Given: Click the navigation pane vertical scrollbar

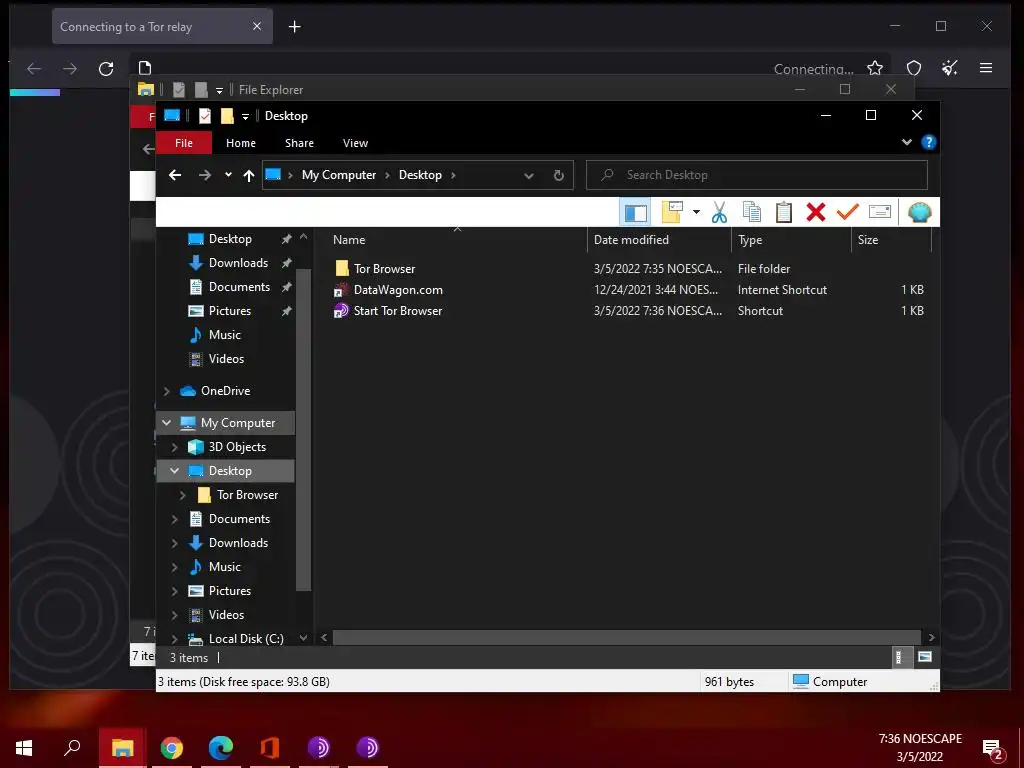Looking at the screenshot, I should pos(303,429).
